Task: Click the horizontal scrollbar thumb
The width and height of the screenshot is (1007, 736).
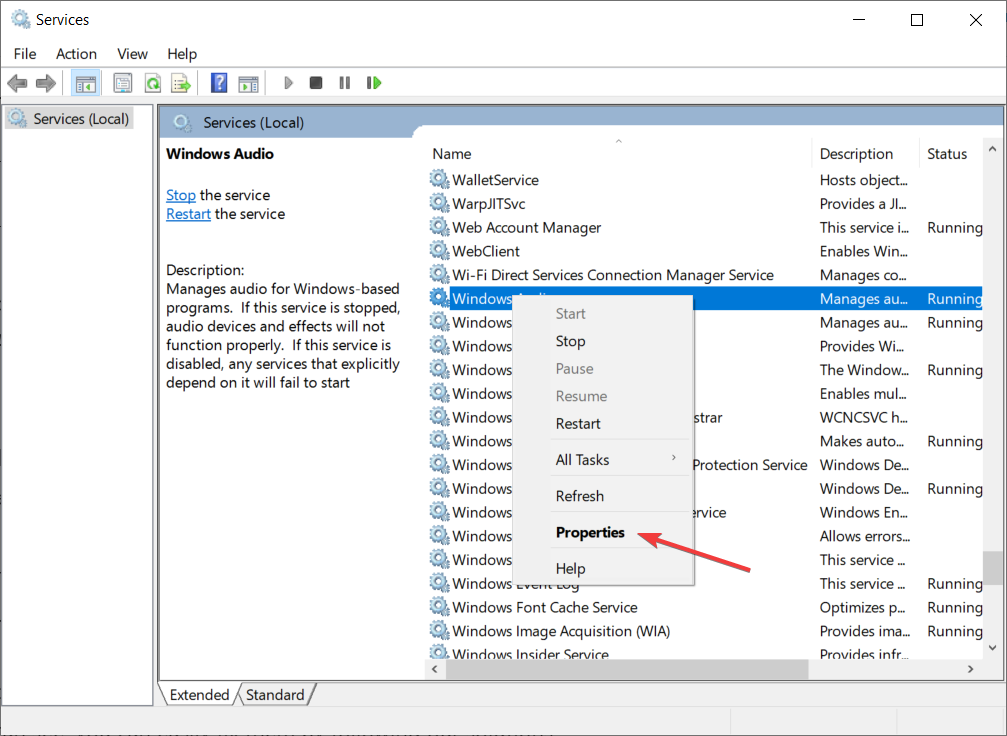Action: tap(627, 669)
